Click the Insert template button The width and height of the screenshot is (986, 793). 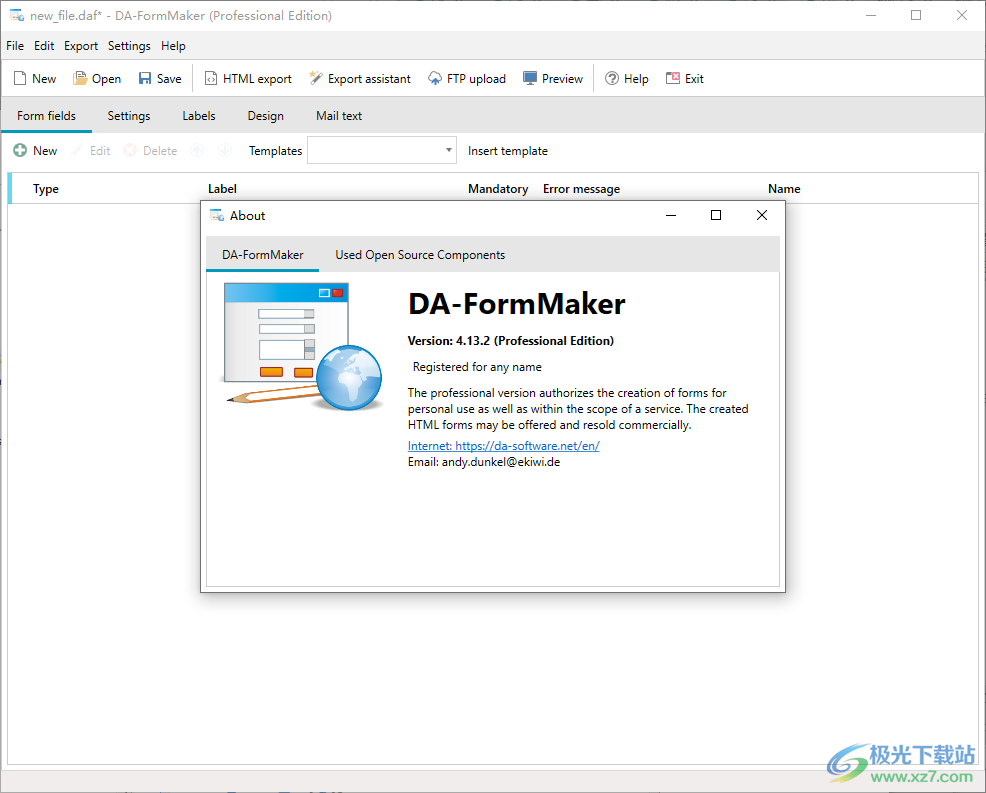click(x=507, y=150)
